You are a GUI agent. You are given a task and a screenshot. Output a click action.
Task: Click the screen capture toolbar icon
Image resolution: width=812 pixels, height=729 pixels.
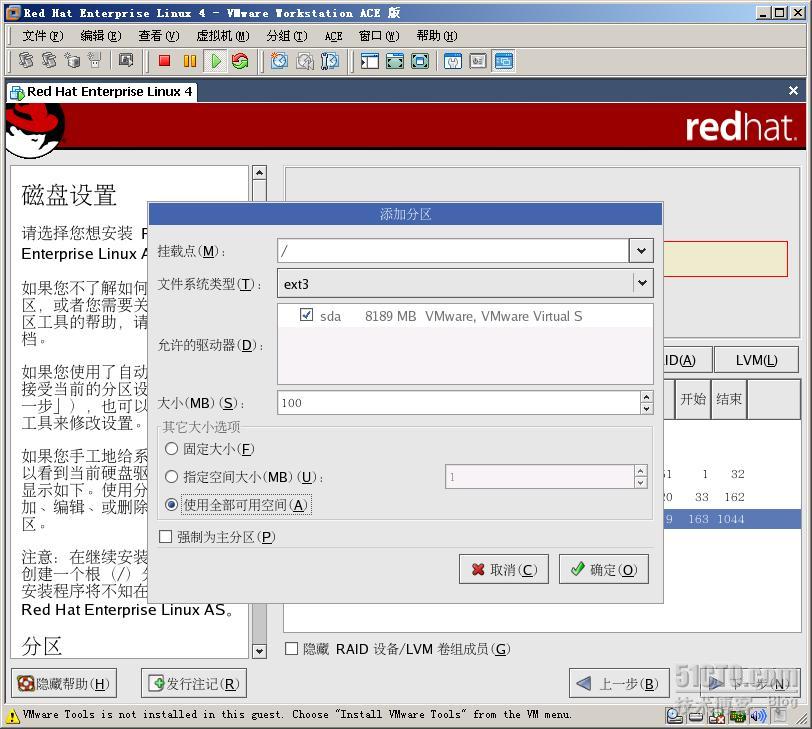(x=126, y=61)
